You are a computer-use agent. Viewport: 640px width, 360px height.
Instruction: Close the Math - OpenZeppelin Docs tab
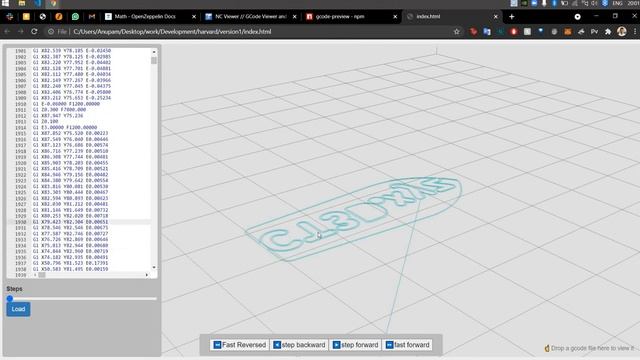click(x=194, y=17)
